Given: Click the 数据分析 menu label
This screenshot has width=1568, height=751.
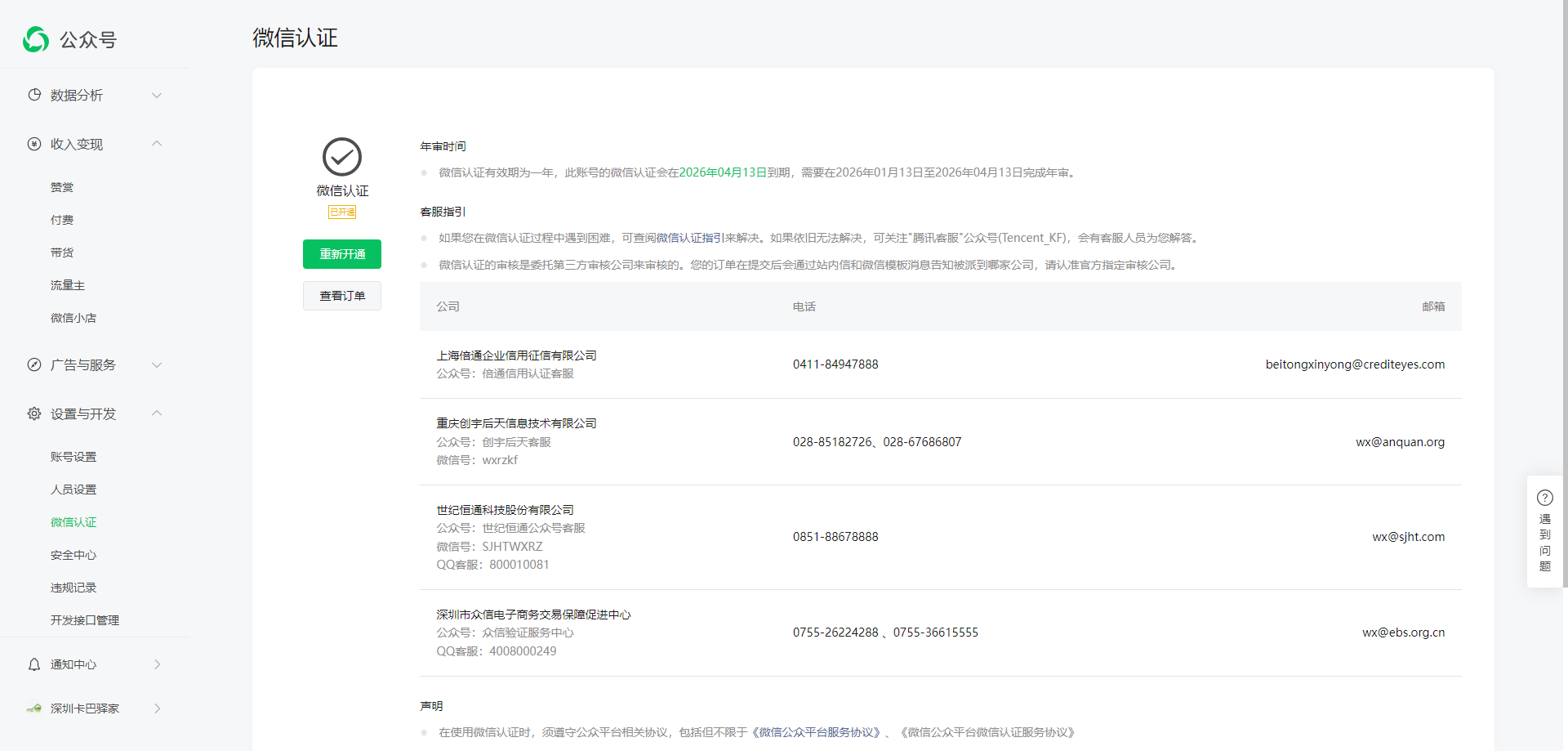Looking at the screenshot, I should 77,96.
